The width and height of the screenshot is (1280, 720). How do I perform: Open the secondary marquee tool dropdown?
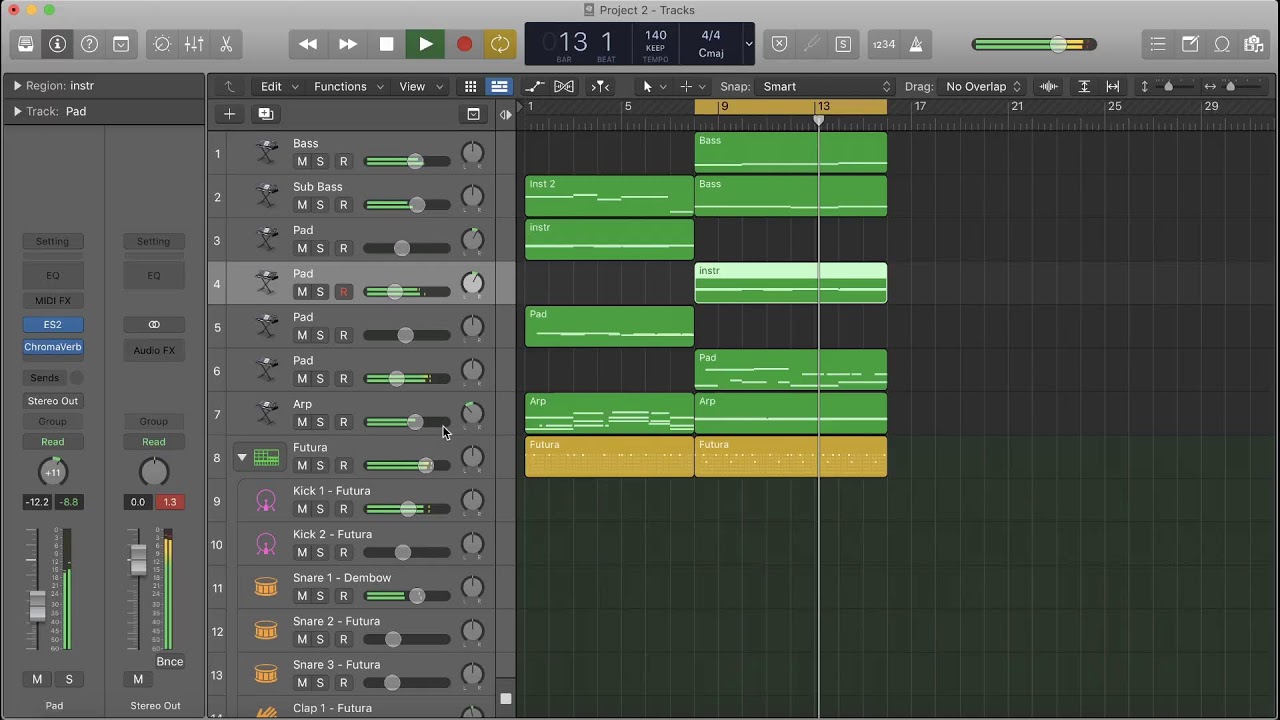(x=693, y=87)
